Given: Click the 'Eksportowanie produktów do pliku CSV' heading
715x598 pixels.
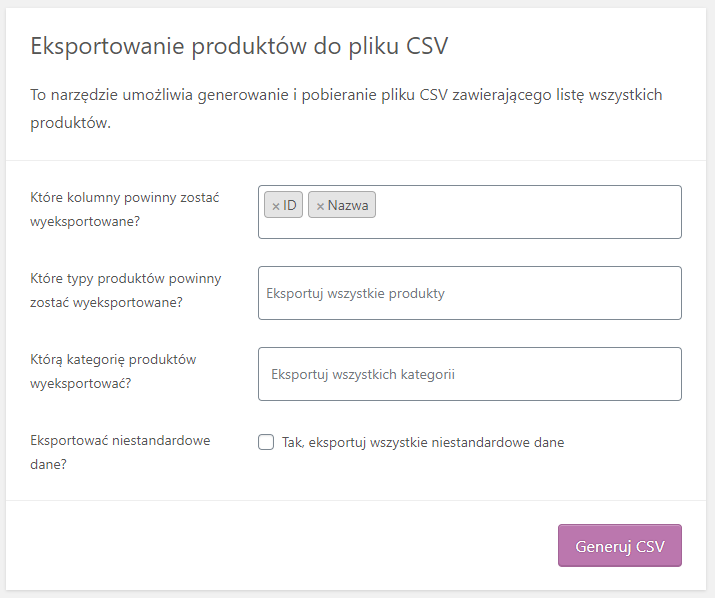Looking at the screenshot, I should 239,46.
